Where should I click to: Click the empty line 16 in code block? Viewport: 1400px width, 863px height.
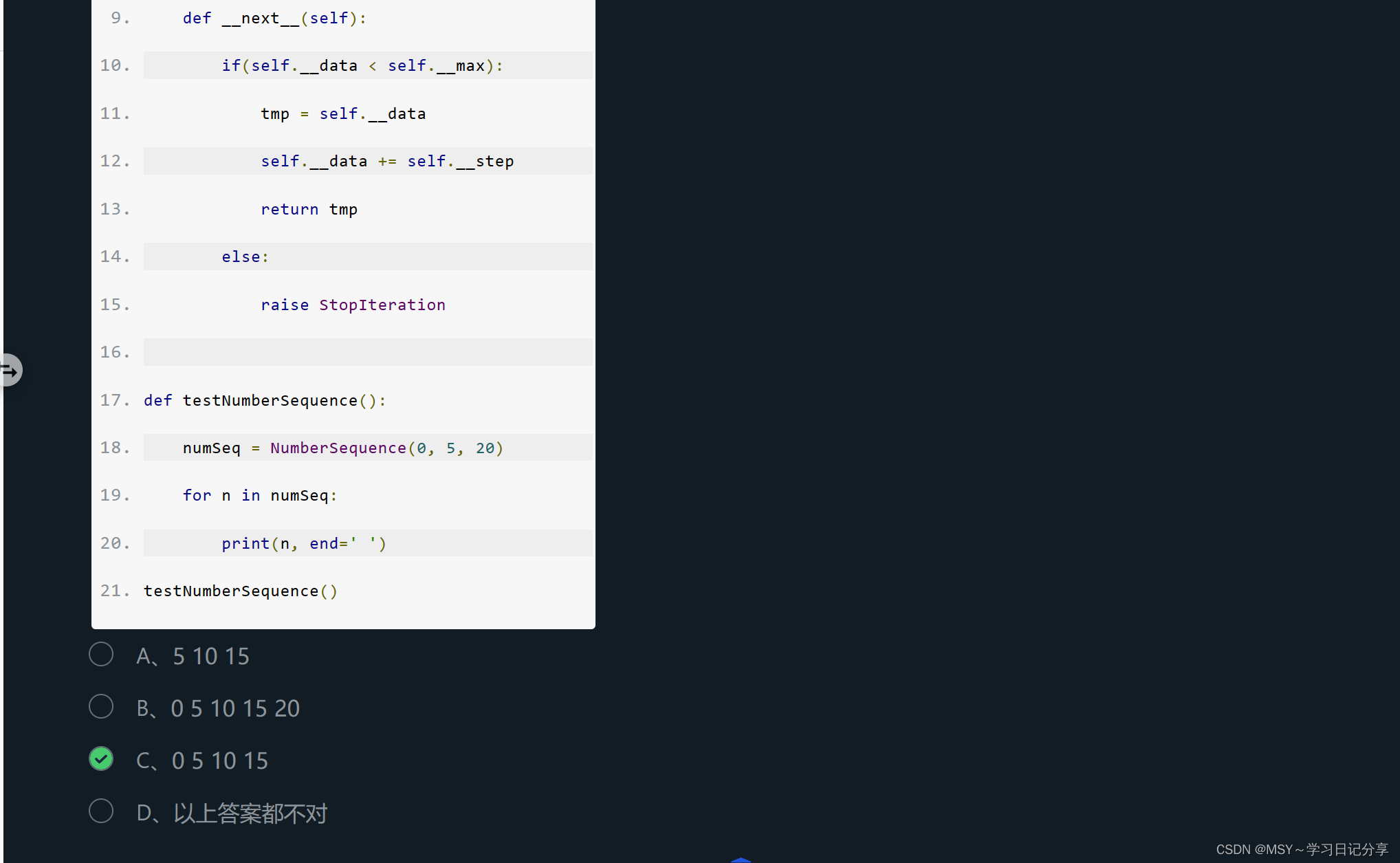point(367,352)
